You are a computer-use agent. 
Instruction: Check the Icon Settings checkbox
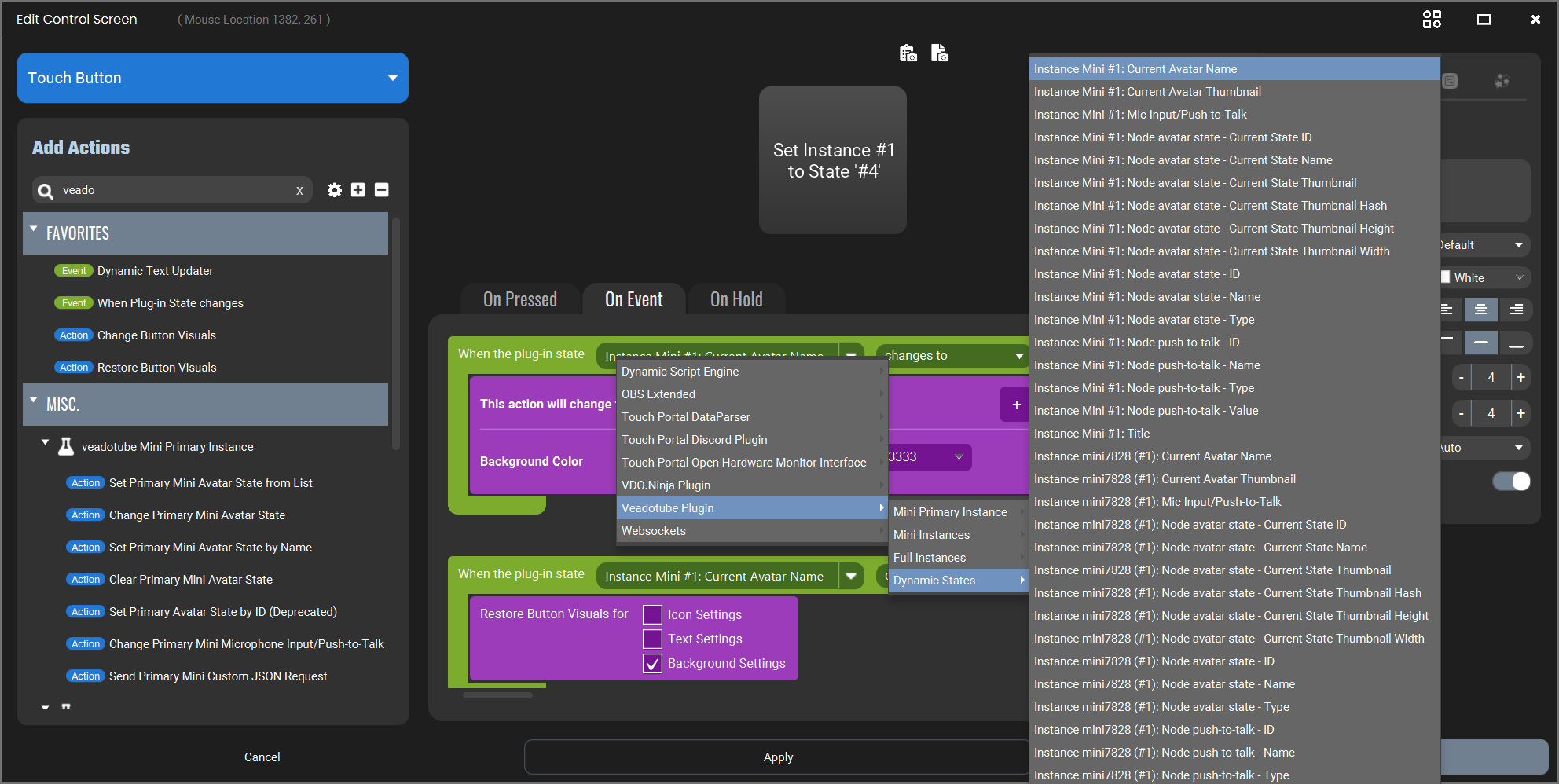(652, 614)
